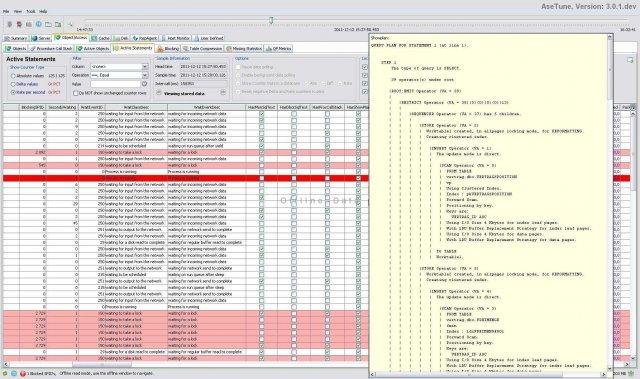The height and width of the screenshot is (379, 640).
Task: Click the round icon beside Value field
Action: coord(144,84)
